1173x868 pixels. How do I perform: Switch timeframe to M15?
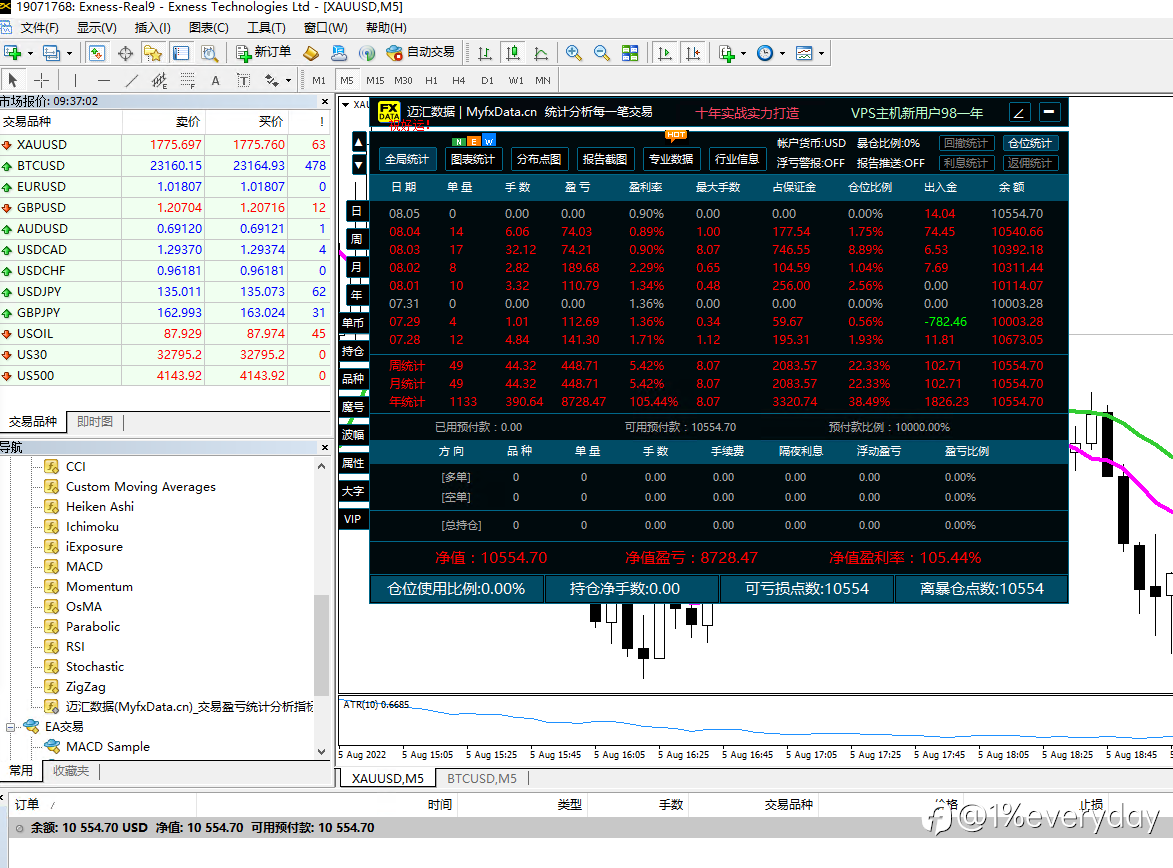tap(376, 80)
